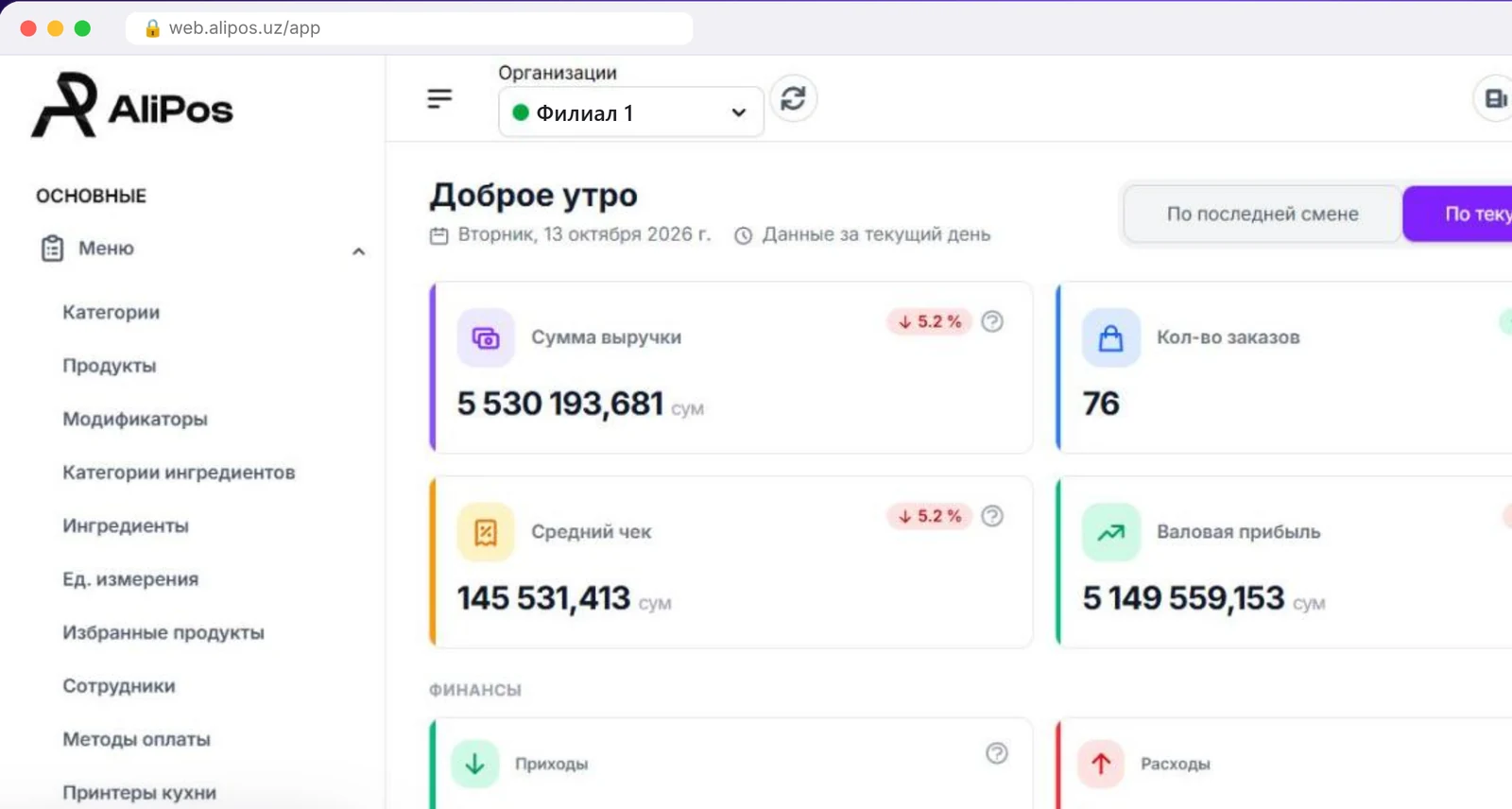Click the browser address bar web.alipos.uz/app
Viewport: 1512px width, 809px height.
pos(409,28)
